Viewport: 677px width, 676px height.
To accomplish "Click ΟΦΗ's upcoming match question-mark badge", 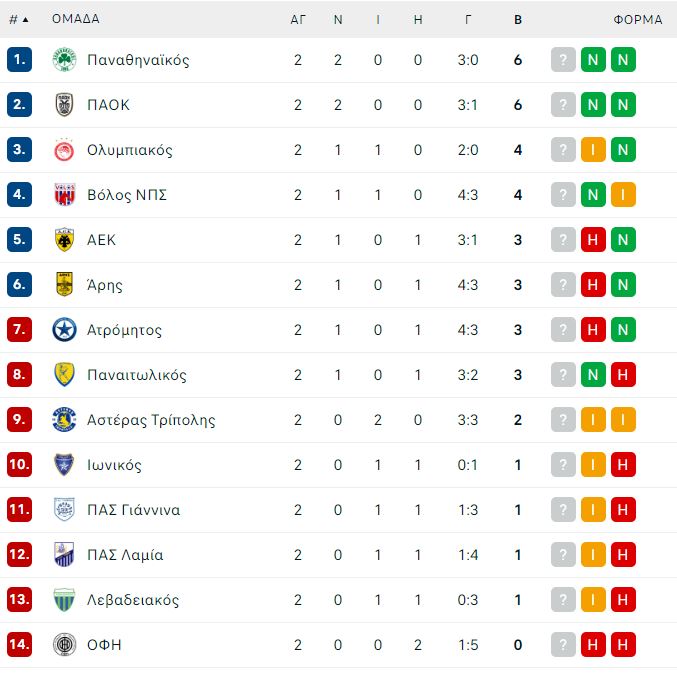I will pos(563,644).
